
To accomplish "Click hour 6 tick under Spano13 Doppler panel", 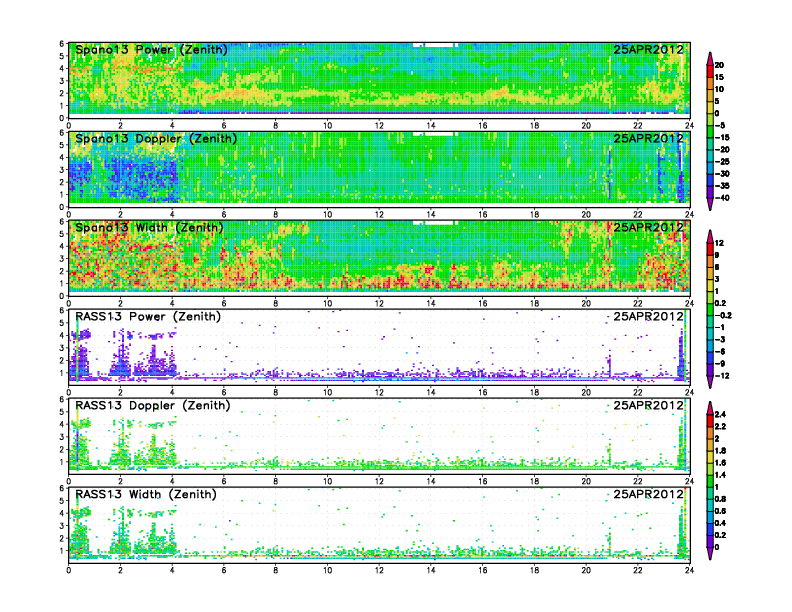I will tap(224, 215).
